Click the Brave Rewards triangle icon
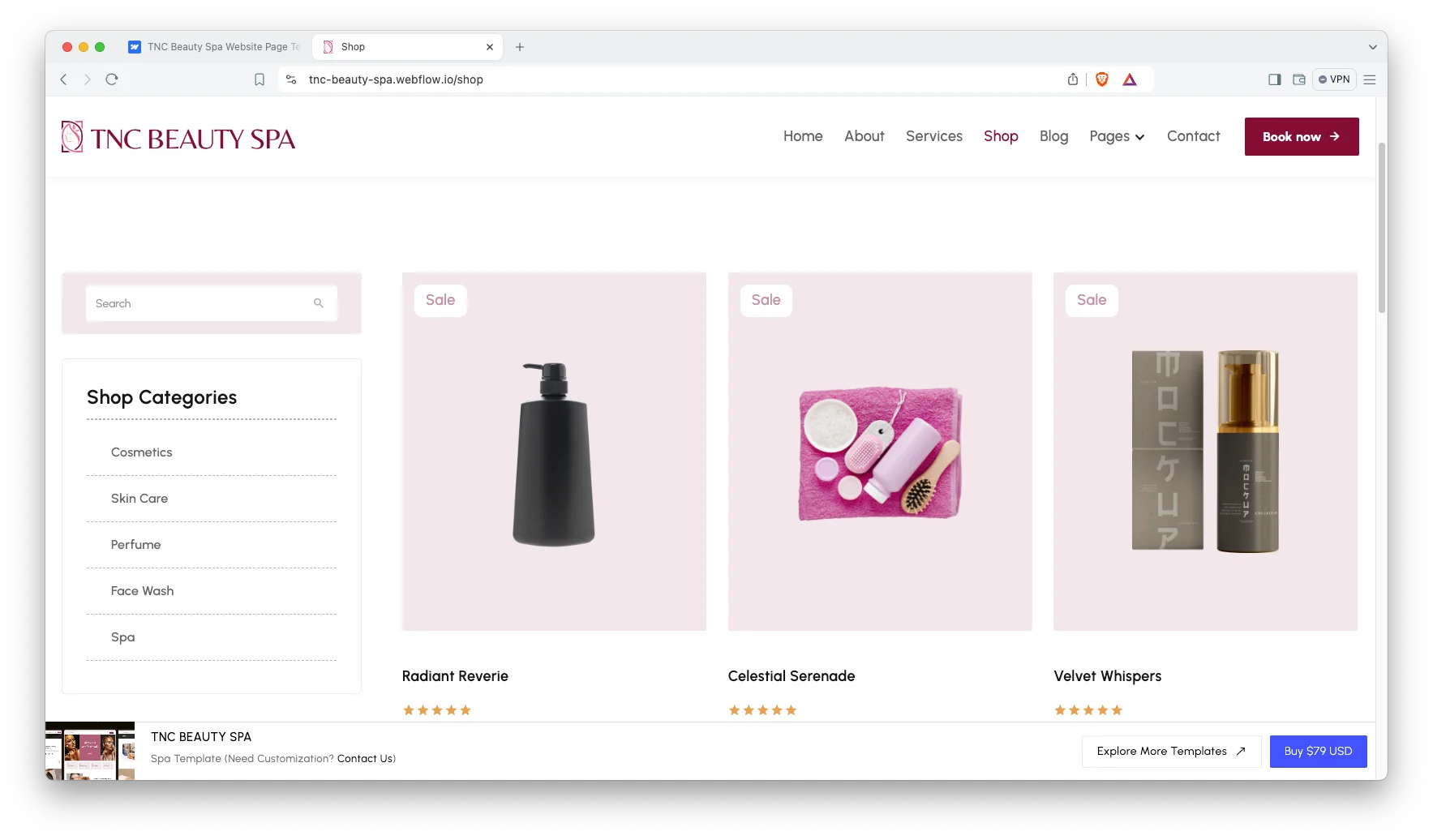The image size is (1433, 840). point(1130,79)
